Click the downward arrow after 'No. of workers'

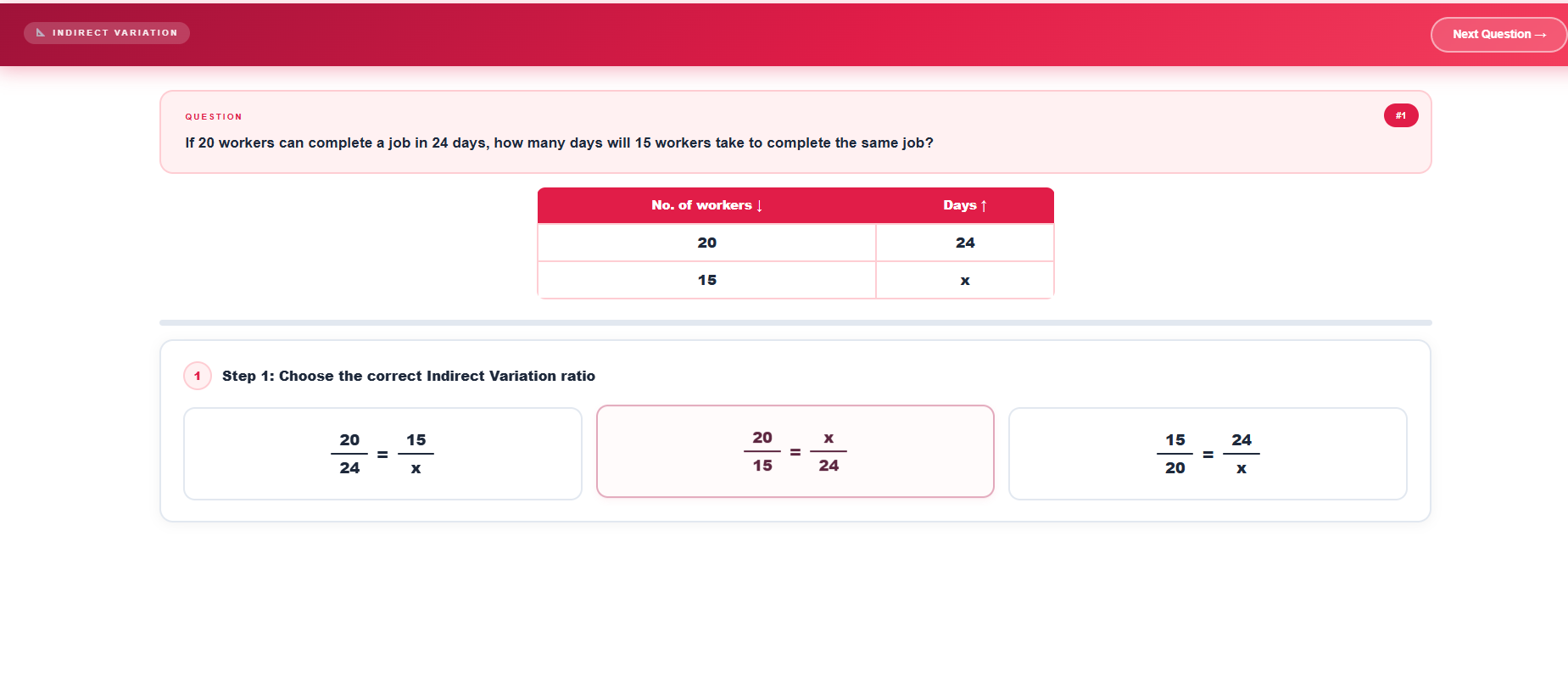pyautogui.click(x=759, y=205)
